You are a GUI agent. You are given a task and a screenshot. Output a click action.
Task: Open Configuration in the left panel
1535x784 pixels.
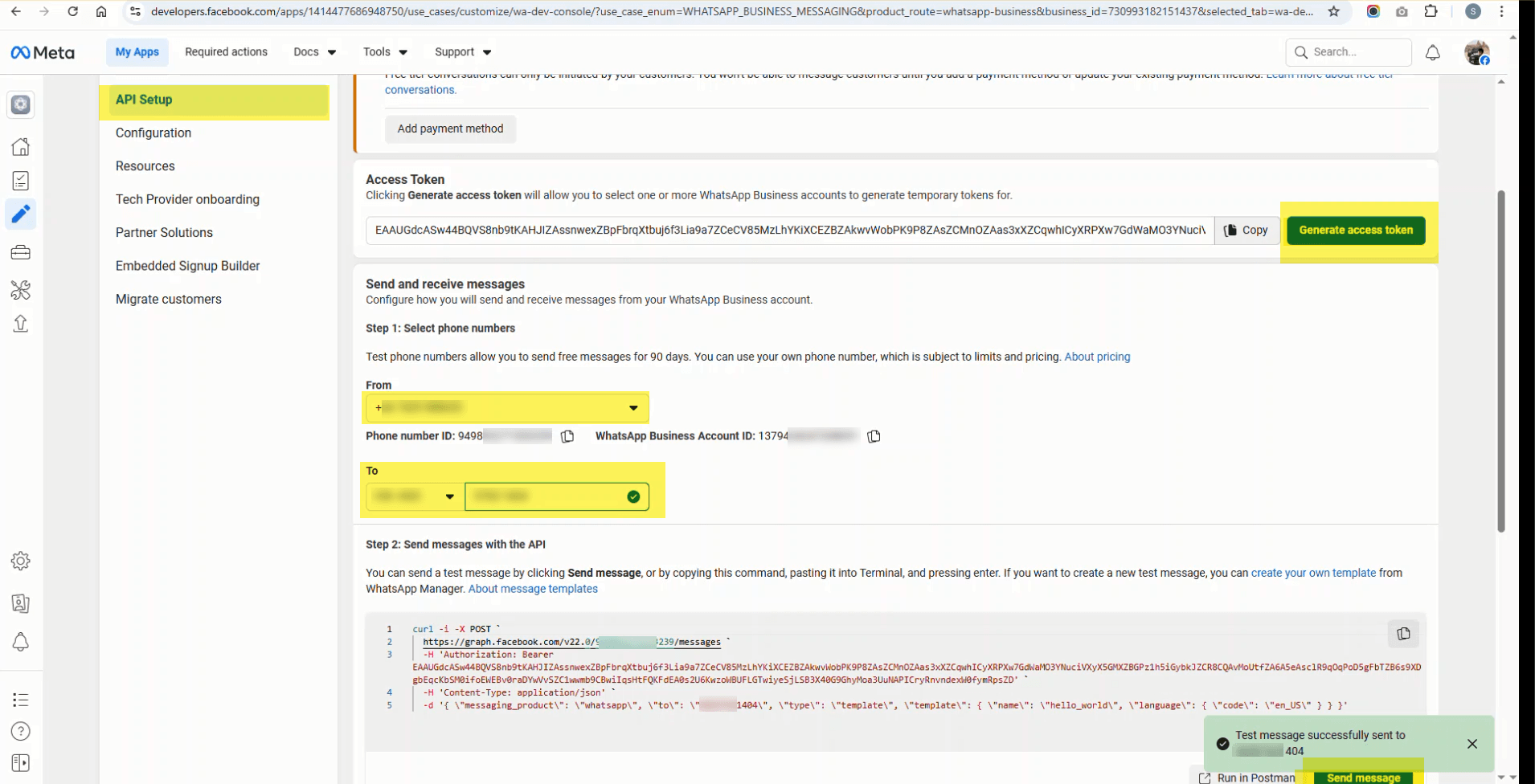pyautogui.click(x=153, y=133)
